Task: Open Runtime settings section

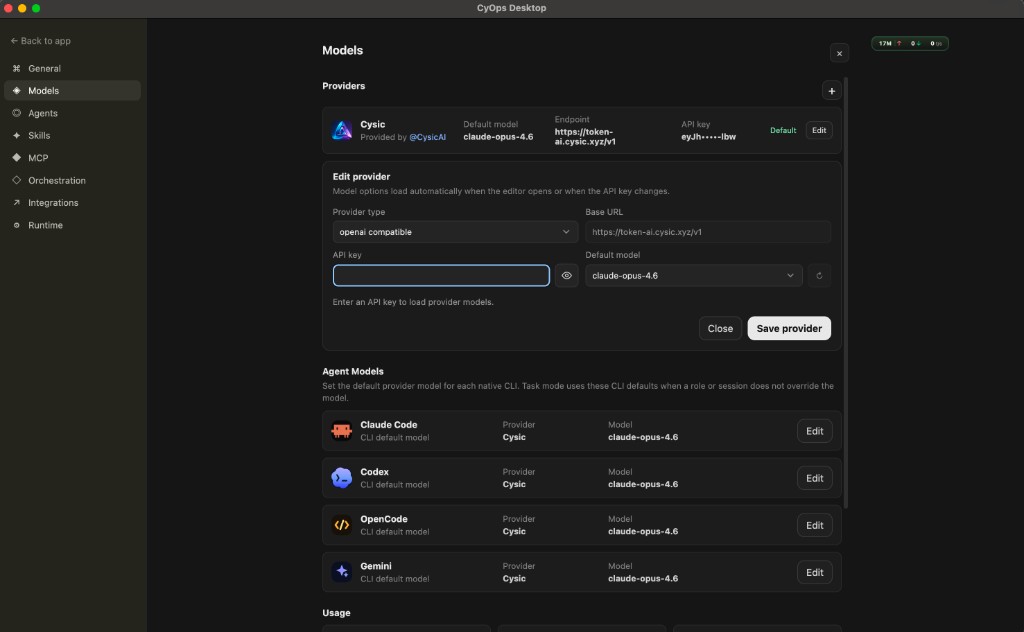Action: [x=72, y=225]
